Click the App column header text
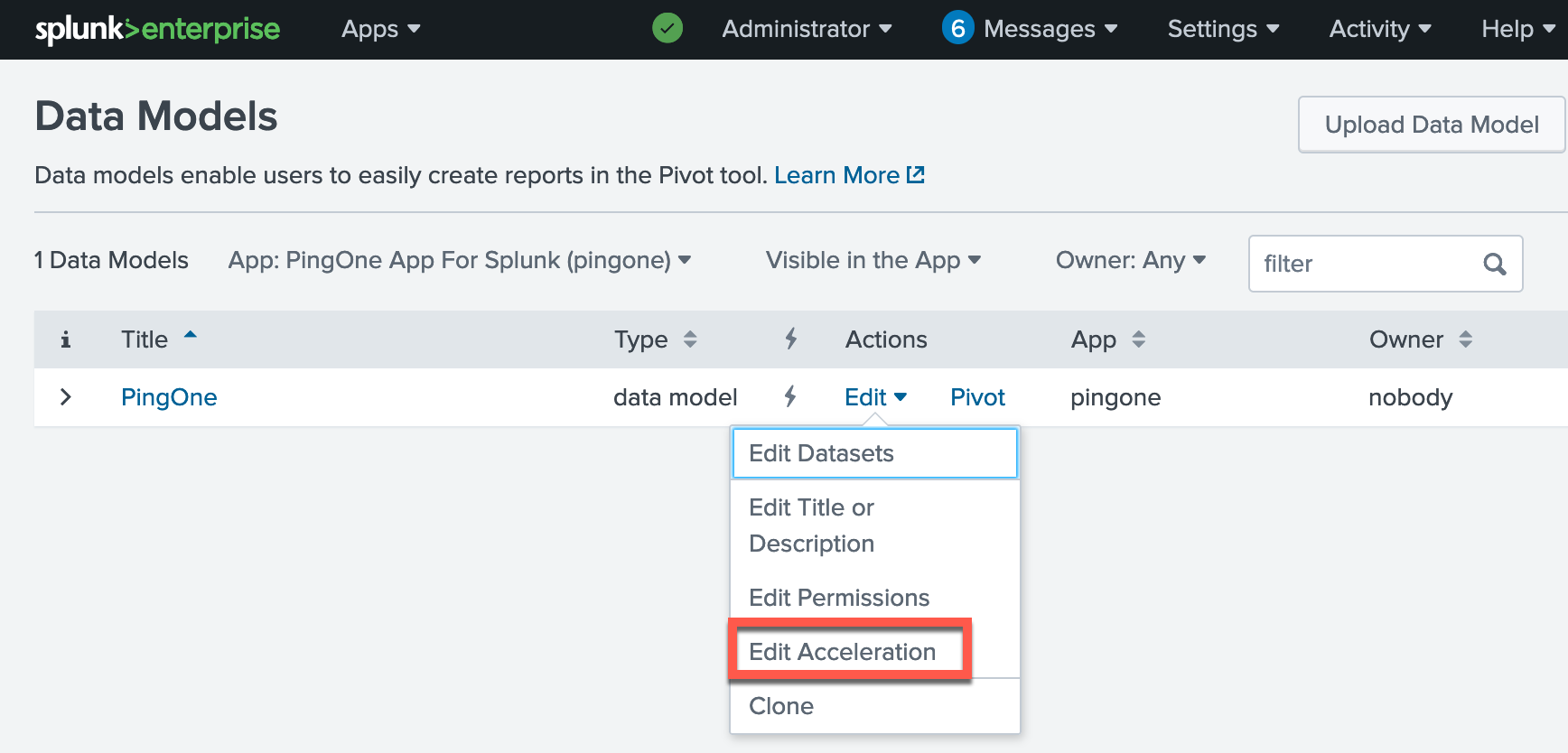This screenshot has height=753, width=1568. 1093,340
